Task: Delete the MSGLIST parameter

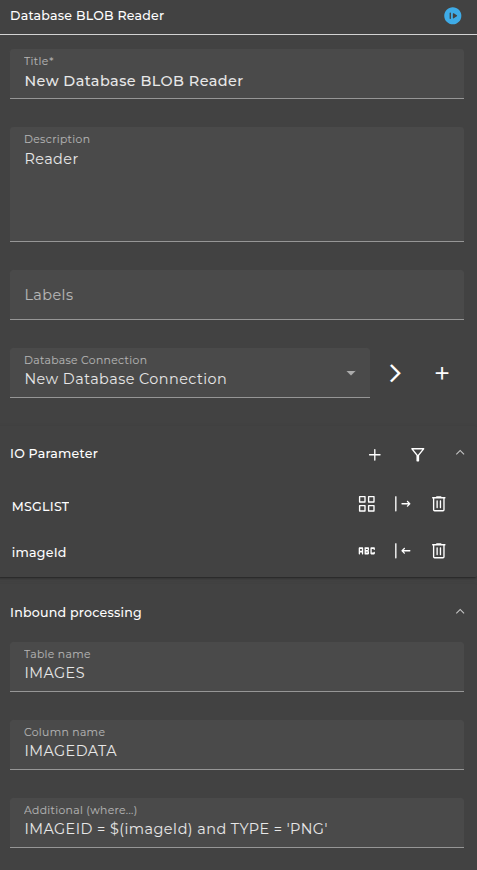Action: pyautogui.click(x=439, y=504)
